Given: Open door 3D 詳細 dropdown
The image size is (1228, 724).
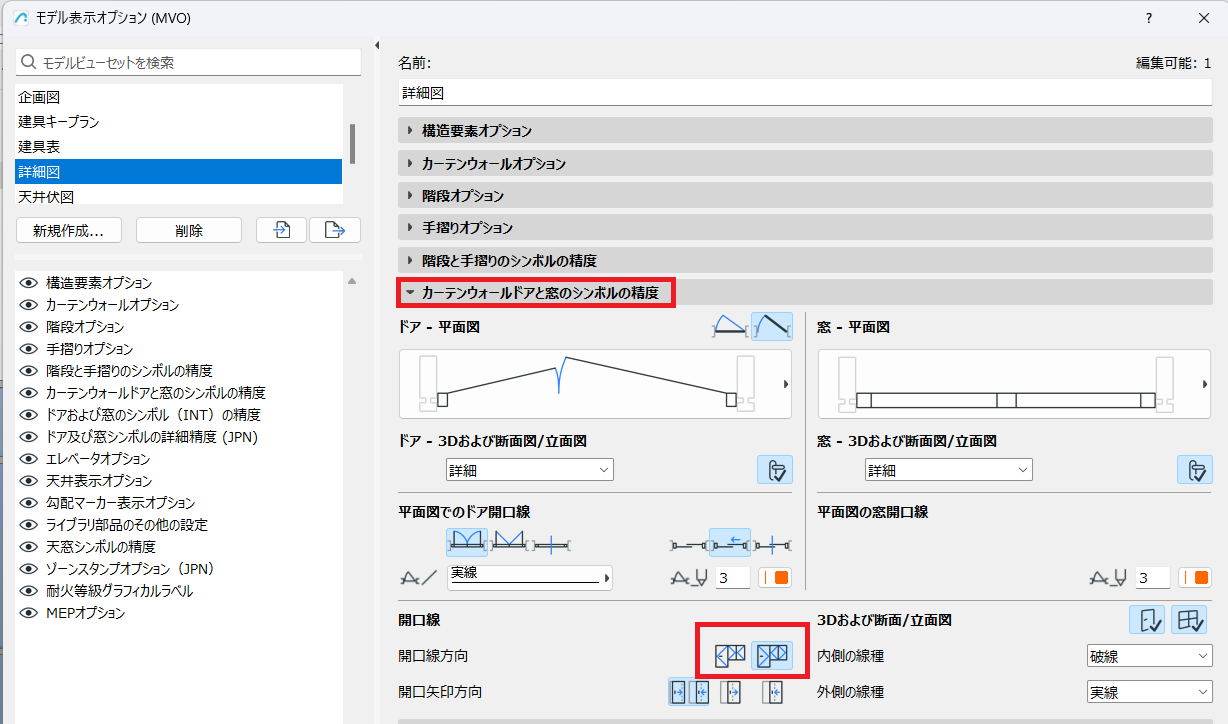Looking at the screenshot, I should coord(529,470).
